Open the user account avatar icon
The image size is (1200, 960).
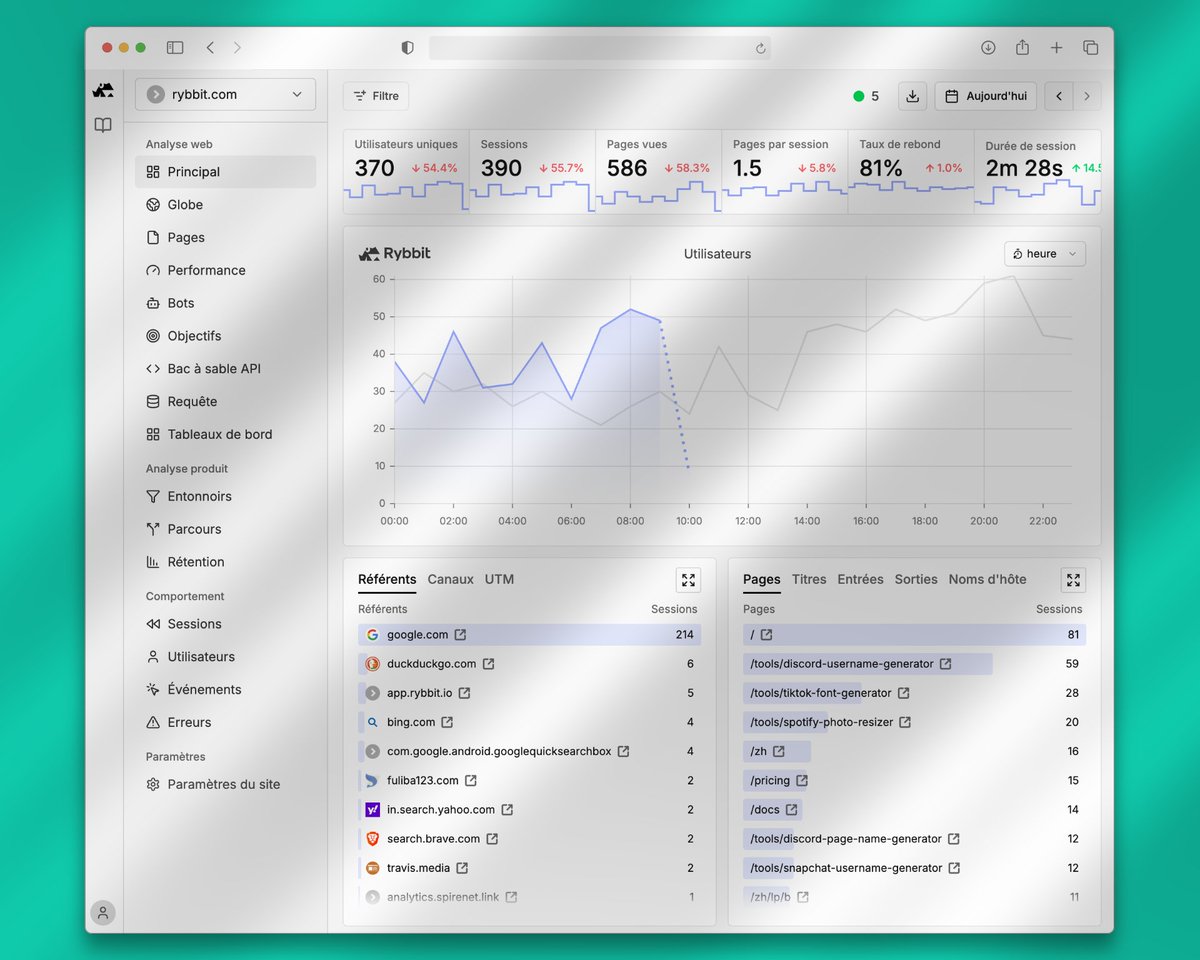tap(103, 912)
